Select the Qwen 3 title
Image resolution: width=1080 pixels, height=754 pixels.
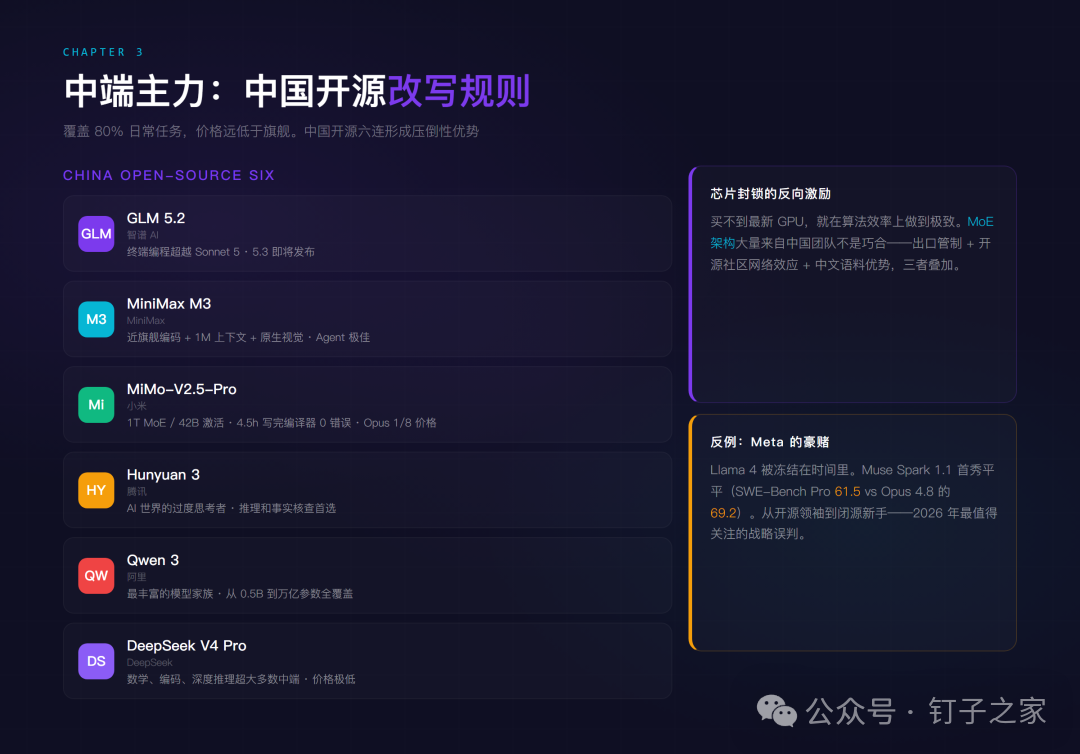pyautogui.click(x=153, y=560)
